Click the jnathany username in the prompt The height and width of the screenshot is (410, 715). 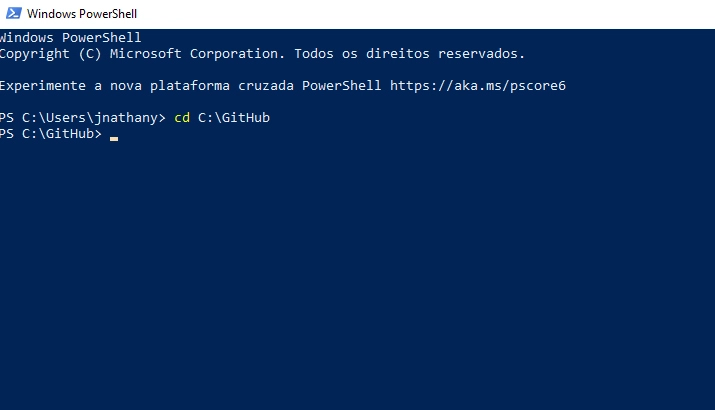tap(126, 118)
